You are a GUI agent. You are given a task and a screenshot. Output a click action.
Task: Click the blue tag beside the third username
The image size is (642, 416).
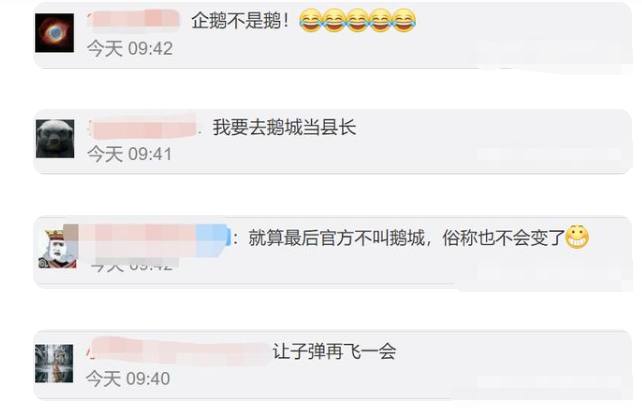[x=213, y=240]
